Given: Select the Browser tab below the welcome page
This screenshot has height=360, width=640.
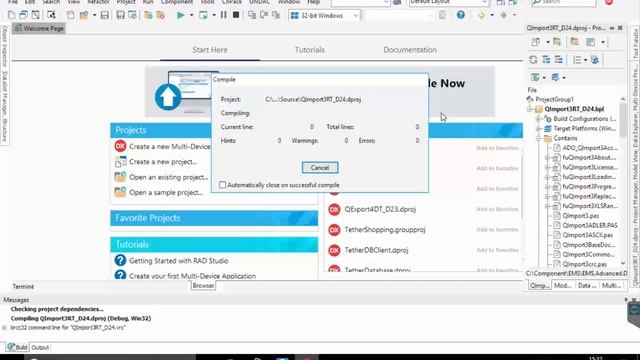Looking at the screenshot, I should tap(203, 286).
